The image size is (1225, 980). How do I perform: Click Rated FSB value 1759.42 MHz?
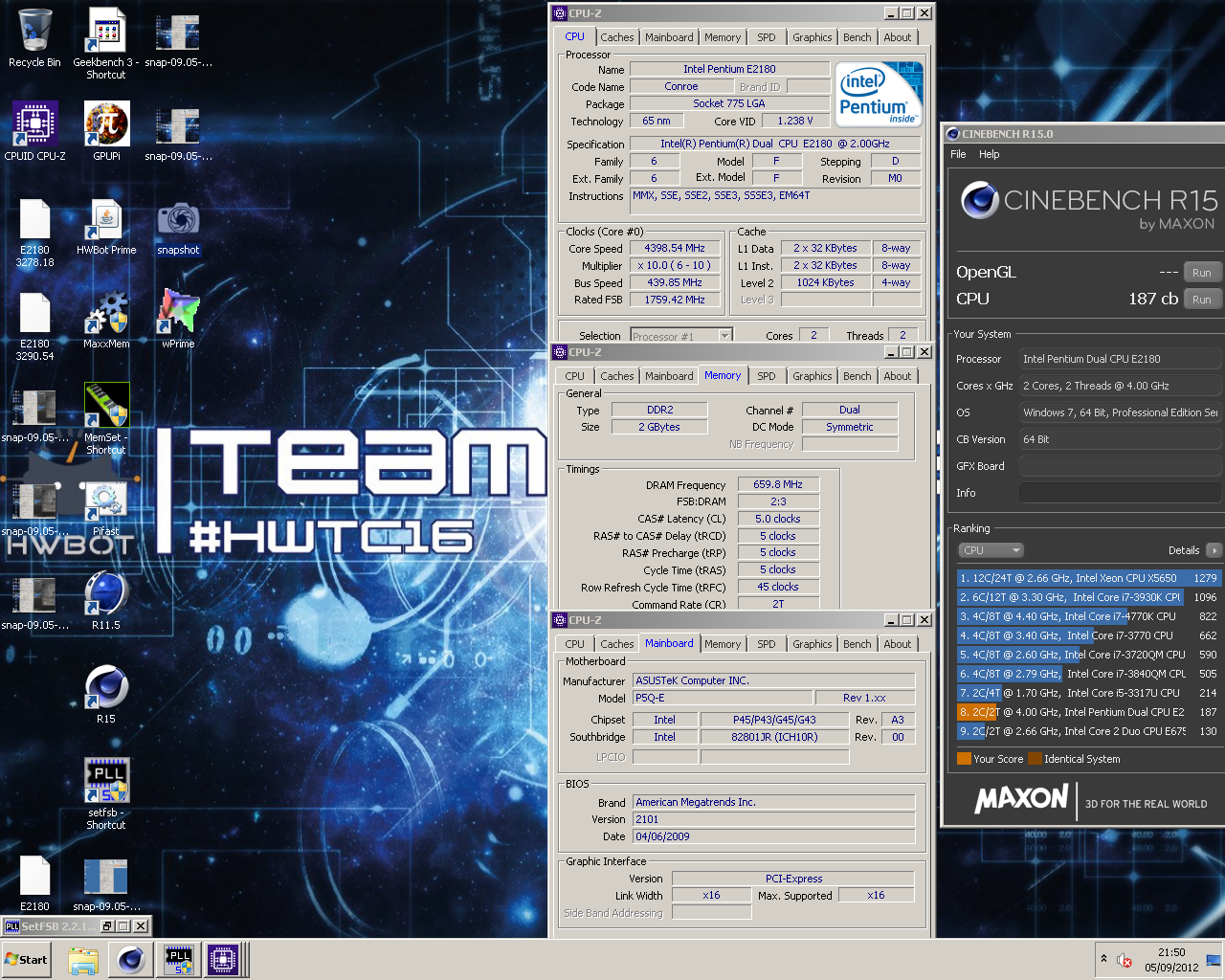(x=675, y=300)
